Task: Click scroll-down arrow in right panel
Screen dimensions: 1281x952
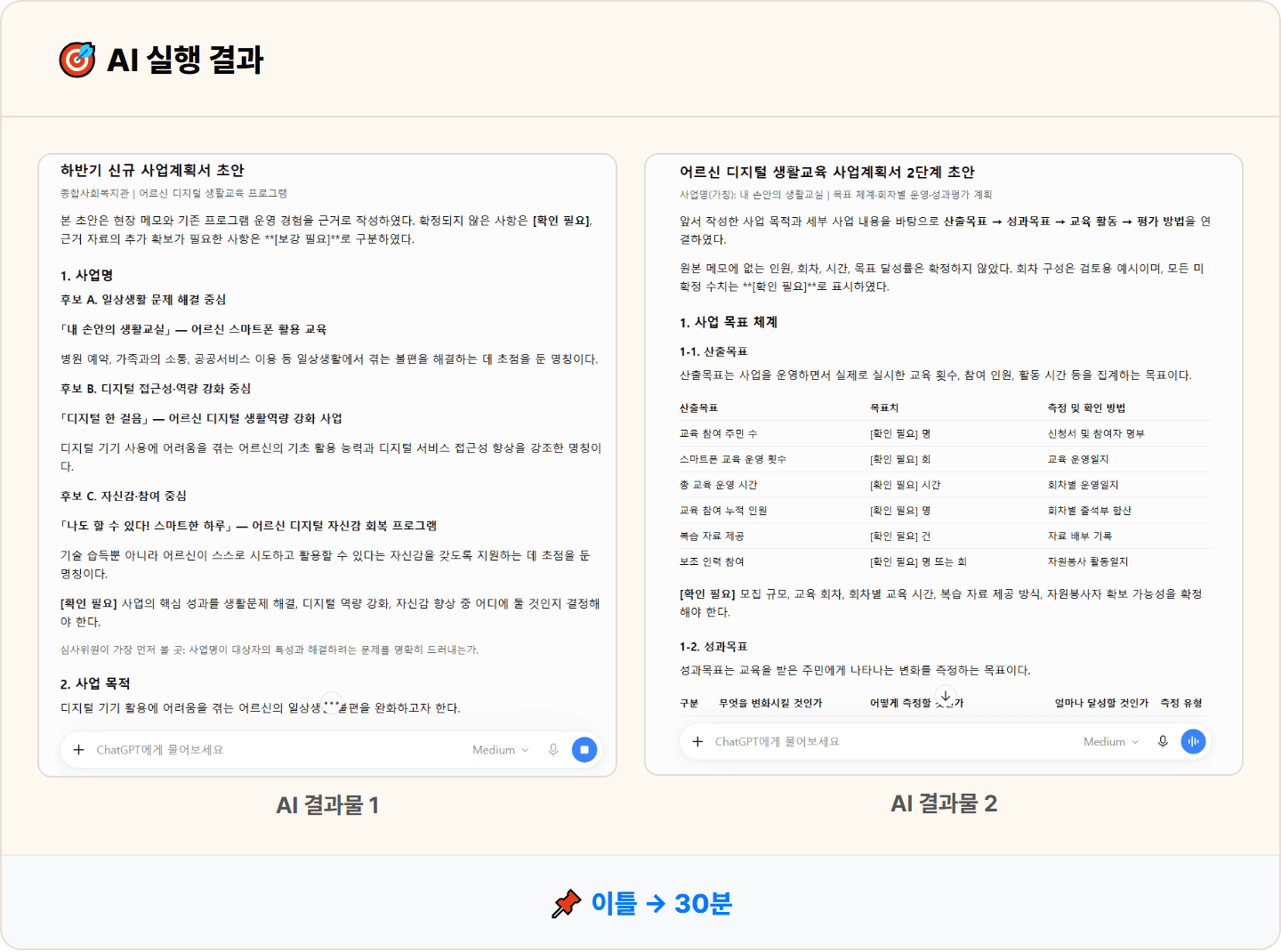Action: (x=946, y=697)
